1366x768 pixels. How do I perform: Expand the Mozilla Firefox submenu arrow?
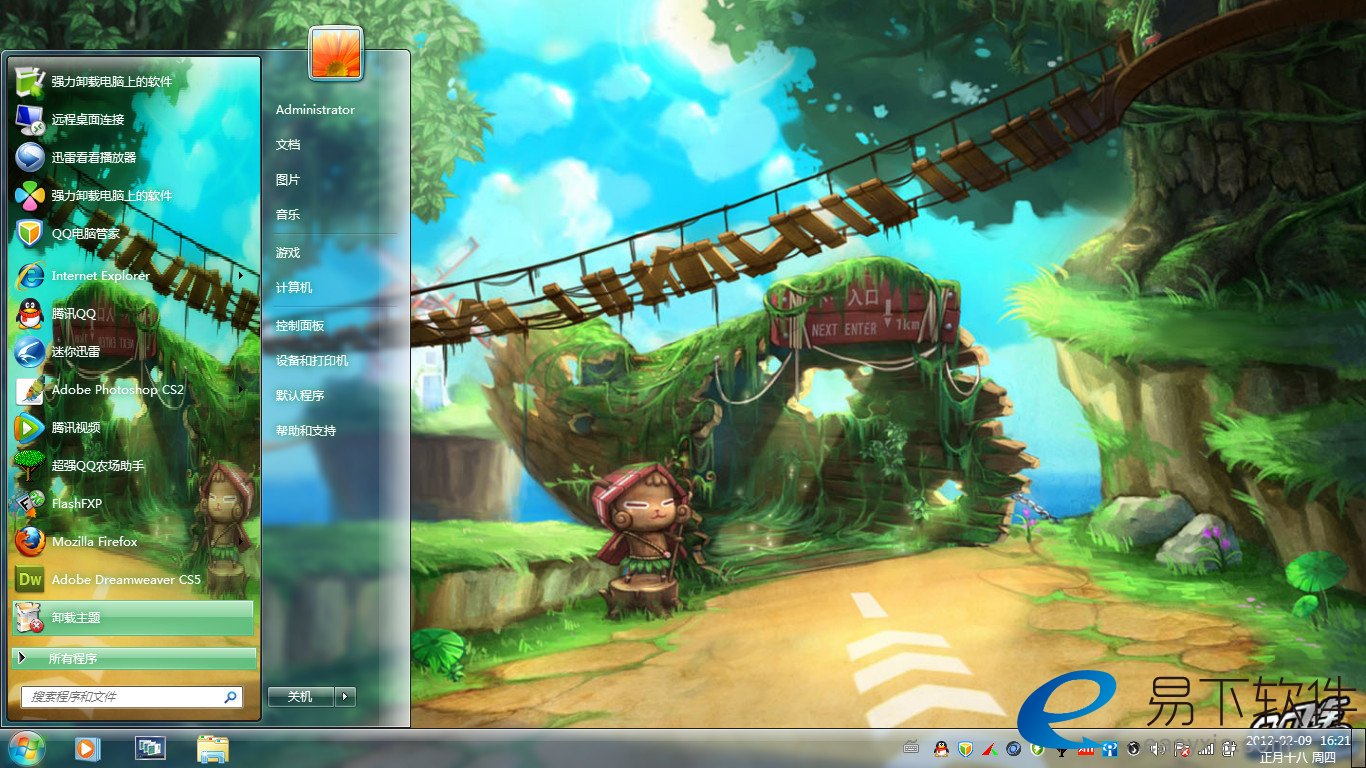(x=241, y=541)
